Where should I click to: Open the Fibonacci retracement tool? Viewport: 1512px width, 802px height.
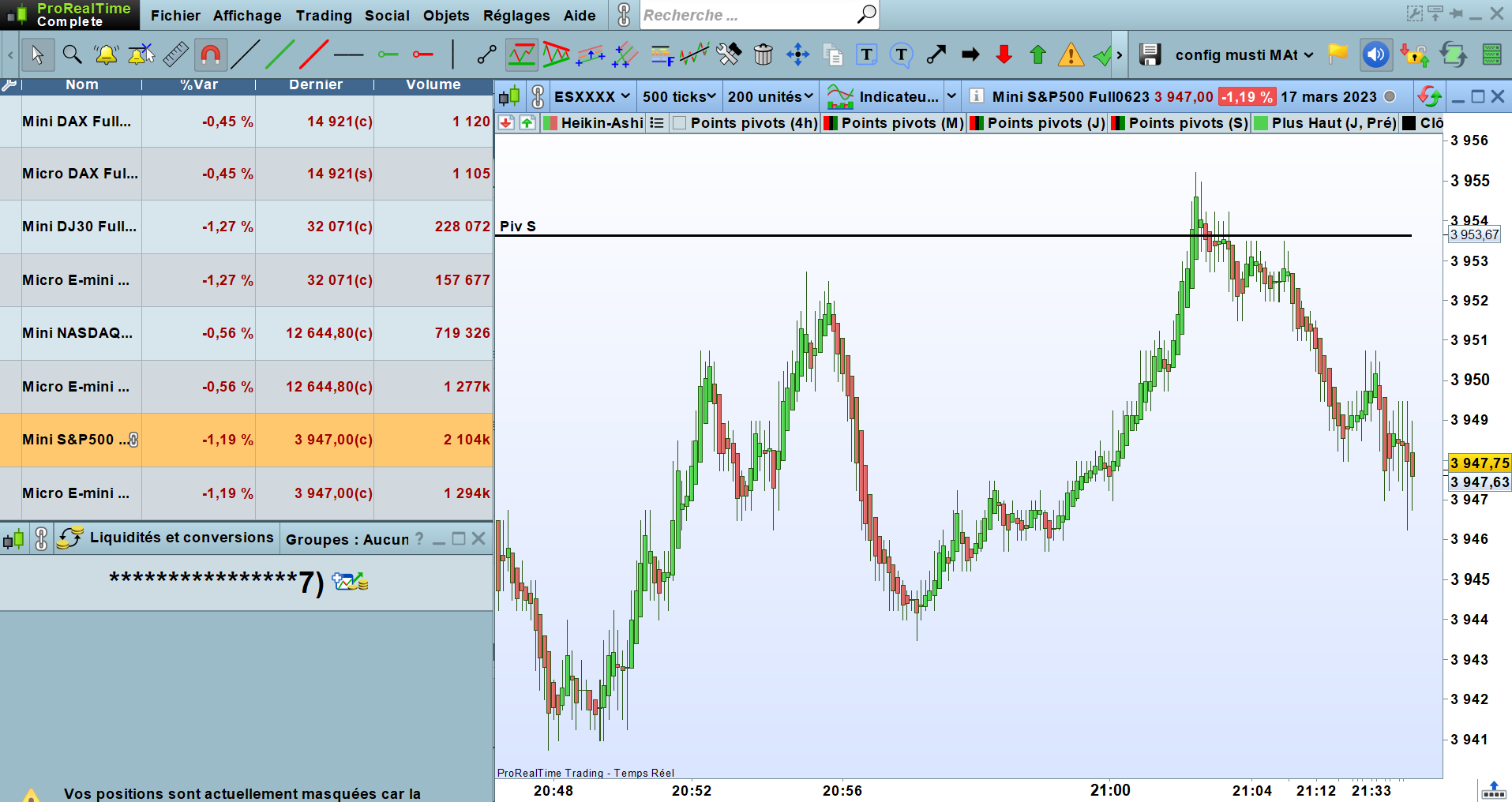[660, 54]
